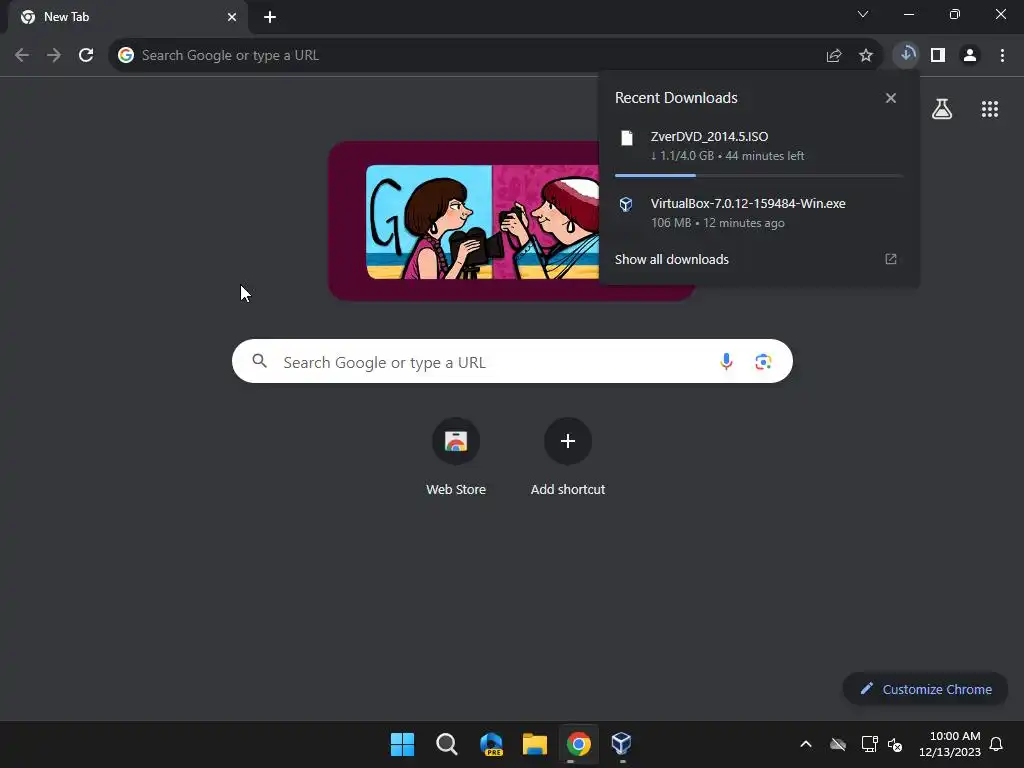
Task: Open notifications bell icon
Action: click(x=997, y=744)
